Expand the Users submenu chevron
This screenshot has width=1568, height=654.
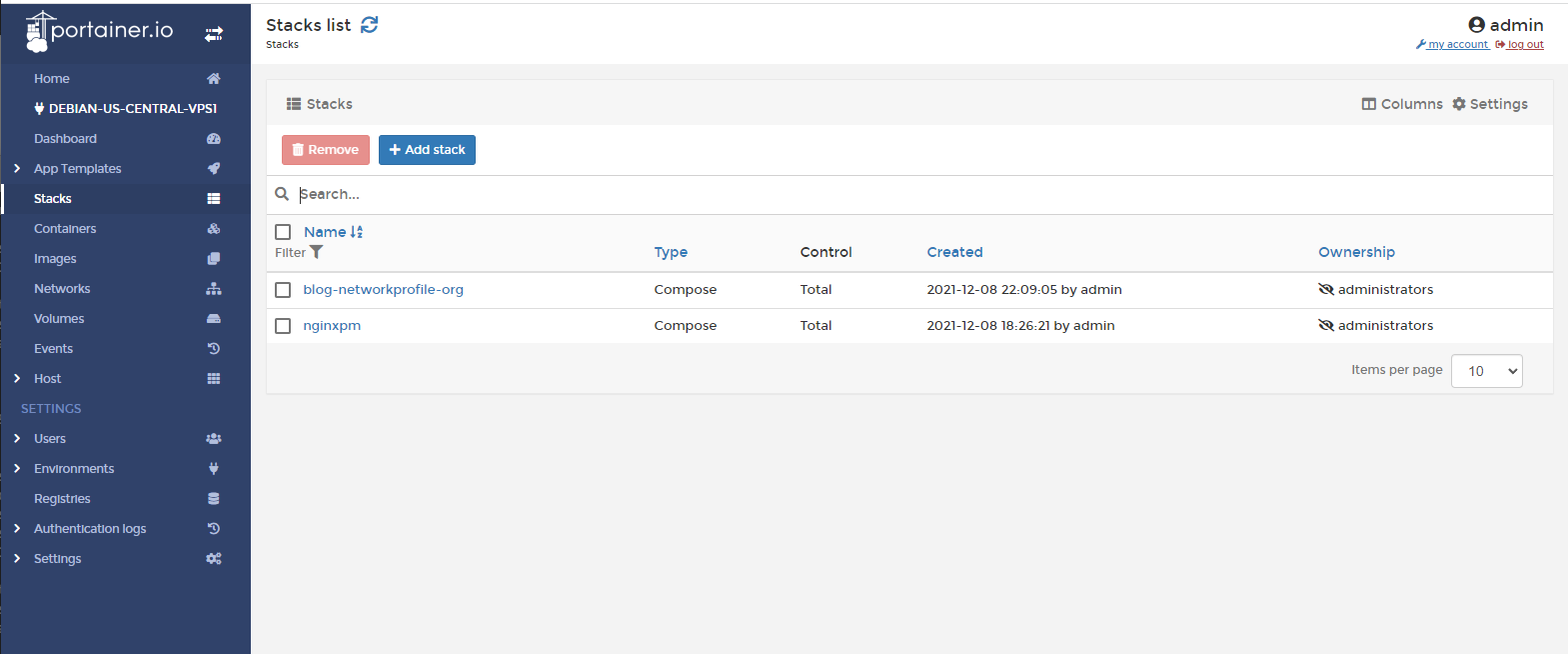(17, 439)
